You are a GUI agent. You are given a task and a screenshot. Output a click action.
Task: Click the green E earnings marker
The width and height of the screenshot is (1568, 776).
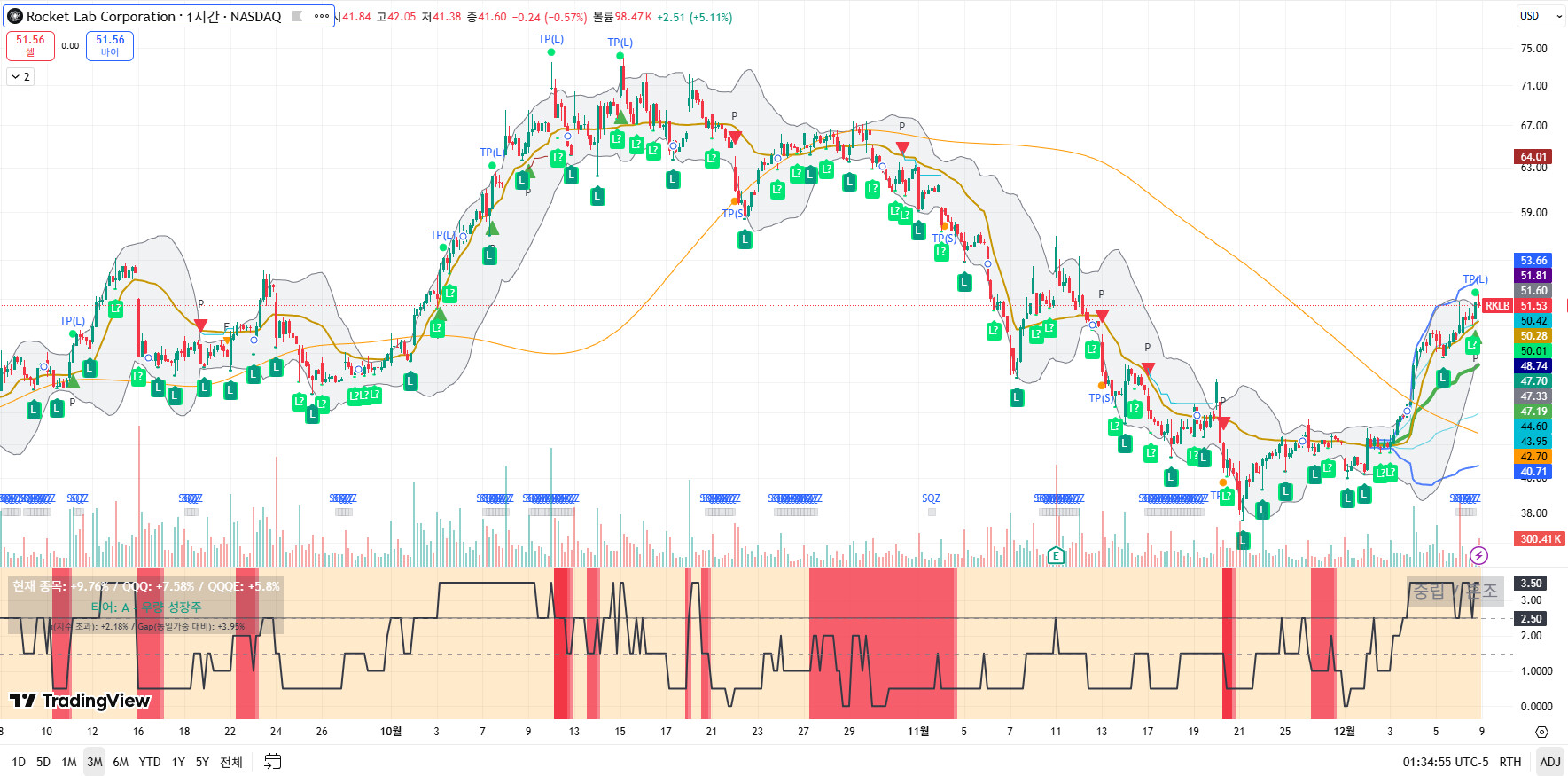click(x=1055, y=556)
